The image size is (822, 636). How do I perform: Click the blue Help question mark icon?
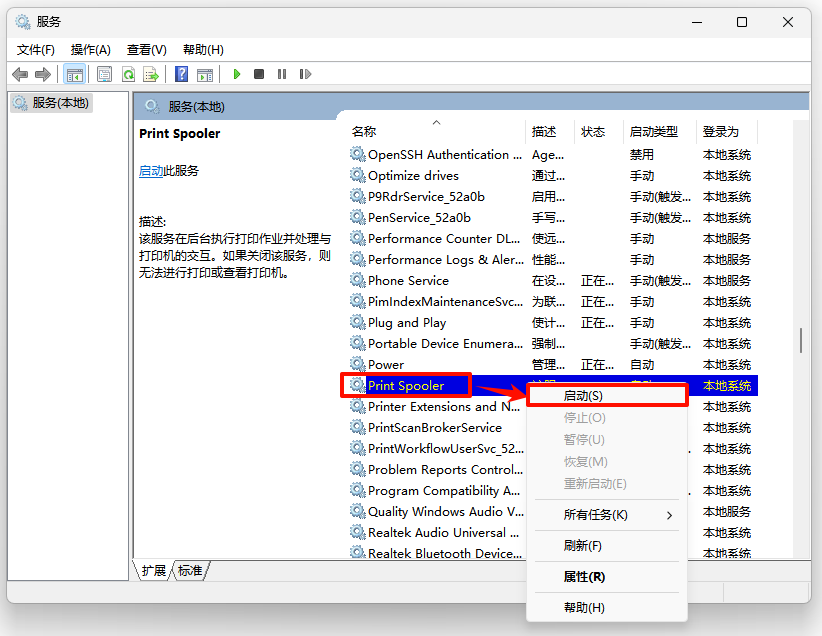coord(181,74)
